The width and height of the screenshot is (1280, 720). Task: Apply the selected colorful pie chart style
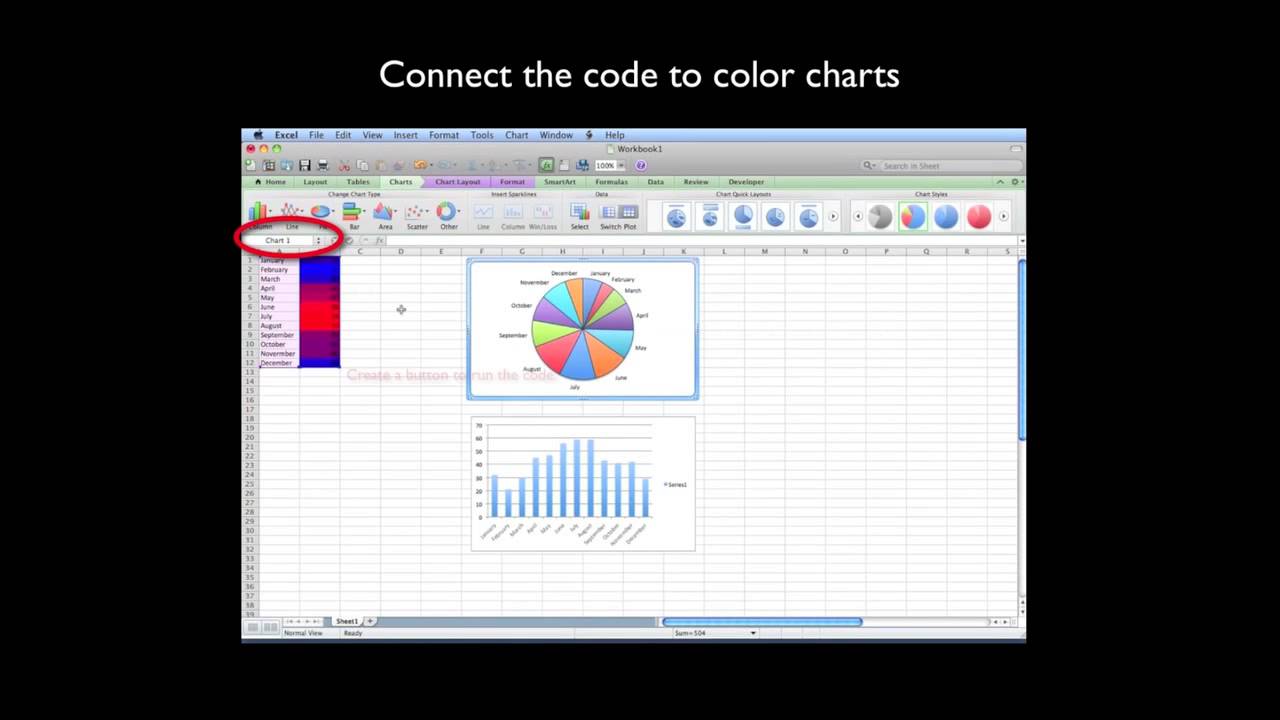(913, 216)
